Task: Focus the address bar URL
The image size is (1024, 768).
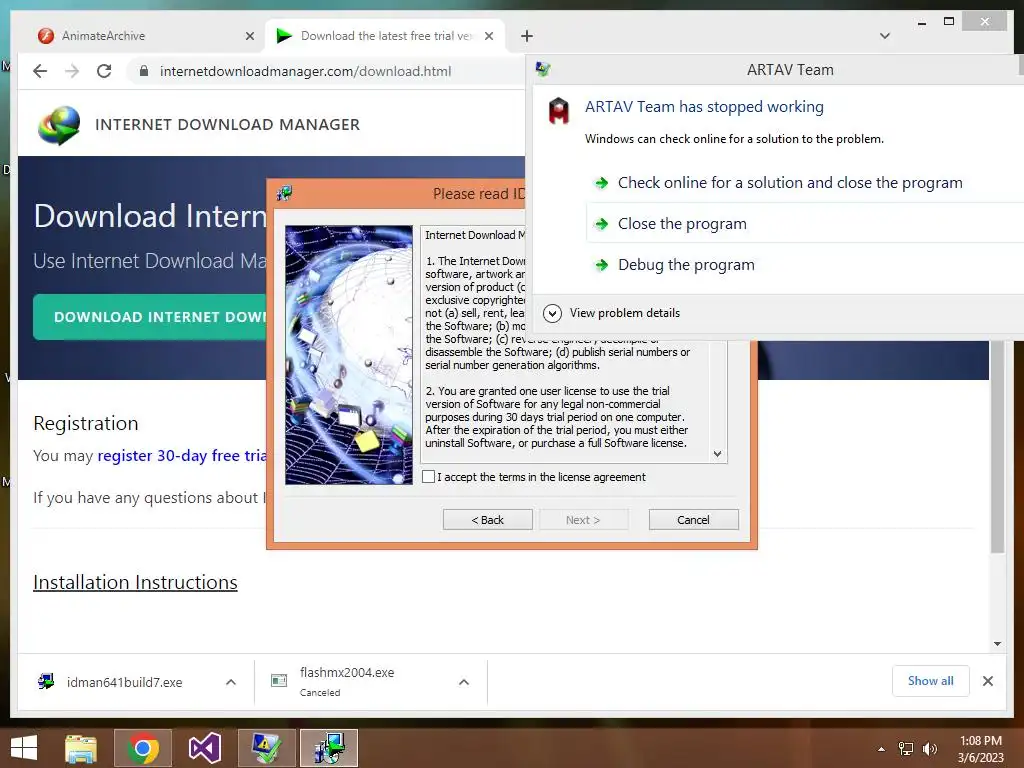Action: pyautogui.click(x=305, y=71)
